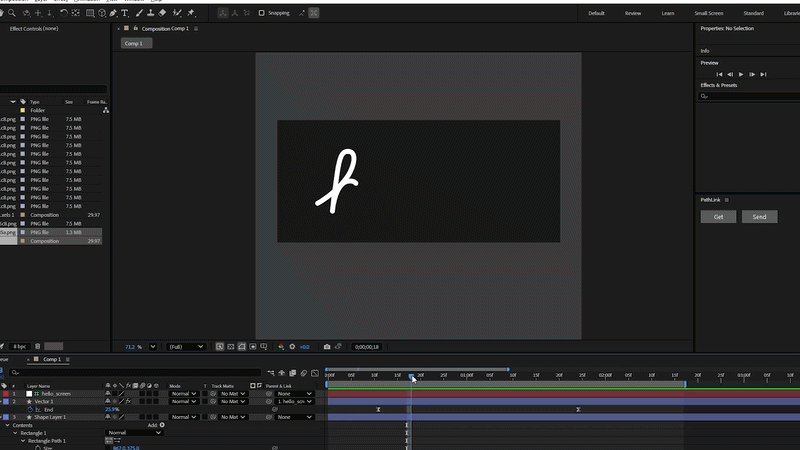Viewport: 800px width, 450px height.
Task: Select the Zoom tool in toolbar
Action: click(12, 13)
